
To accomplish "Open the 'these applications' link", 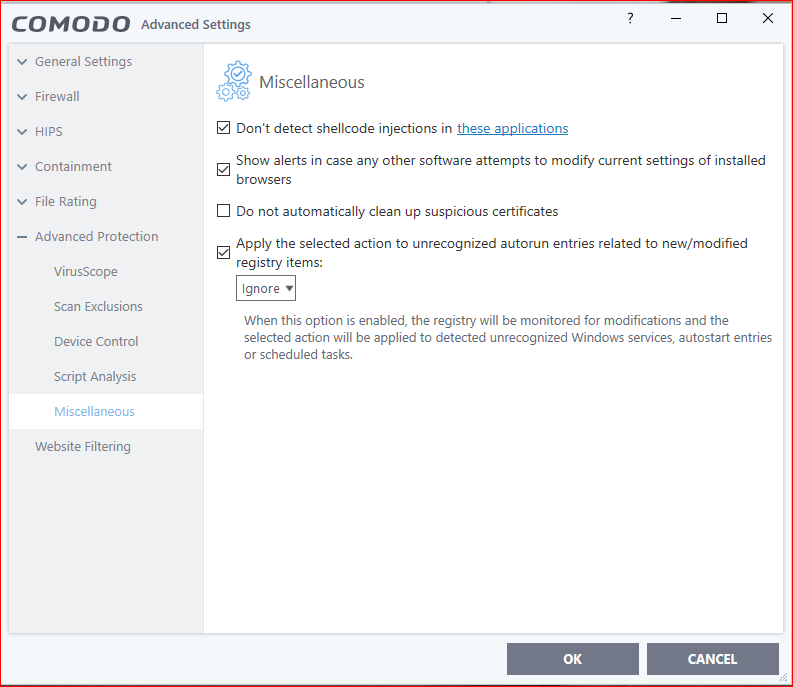I will [512, 129].
